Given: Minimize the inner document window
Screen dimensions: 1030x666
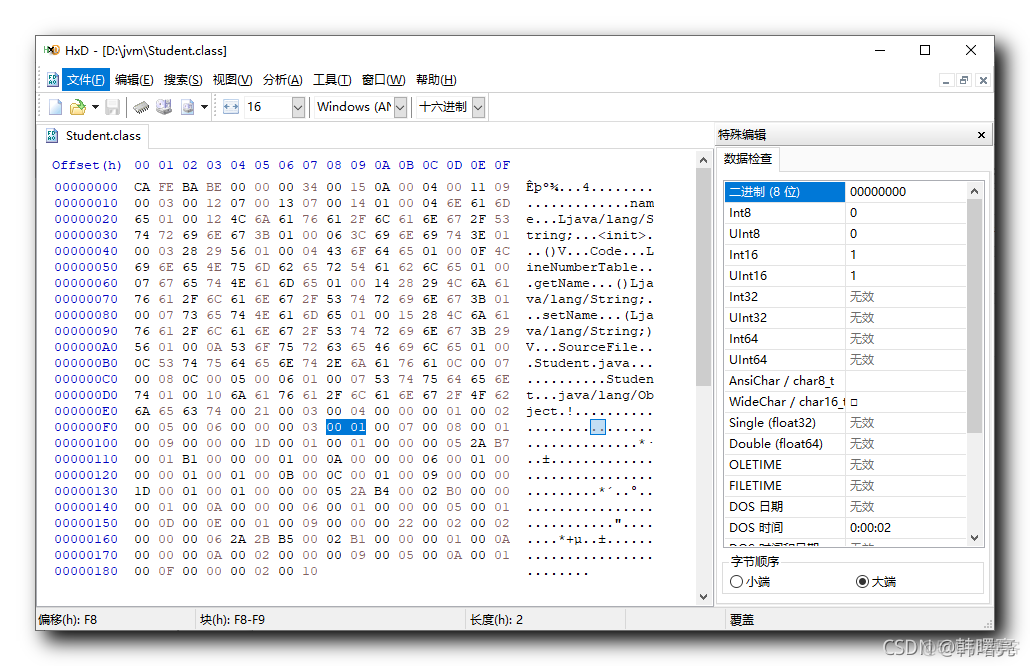Looking at the screenshot, I should tap(946, 80).
